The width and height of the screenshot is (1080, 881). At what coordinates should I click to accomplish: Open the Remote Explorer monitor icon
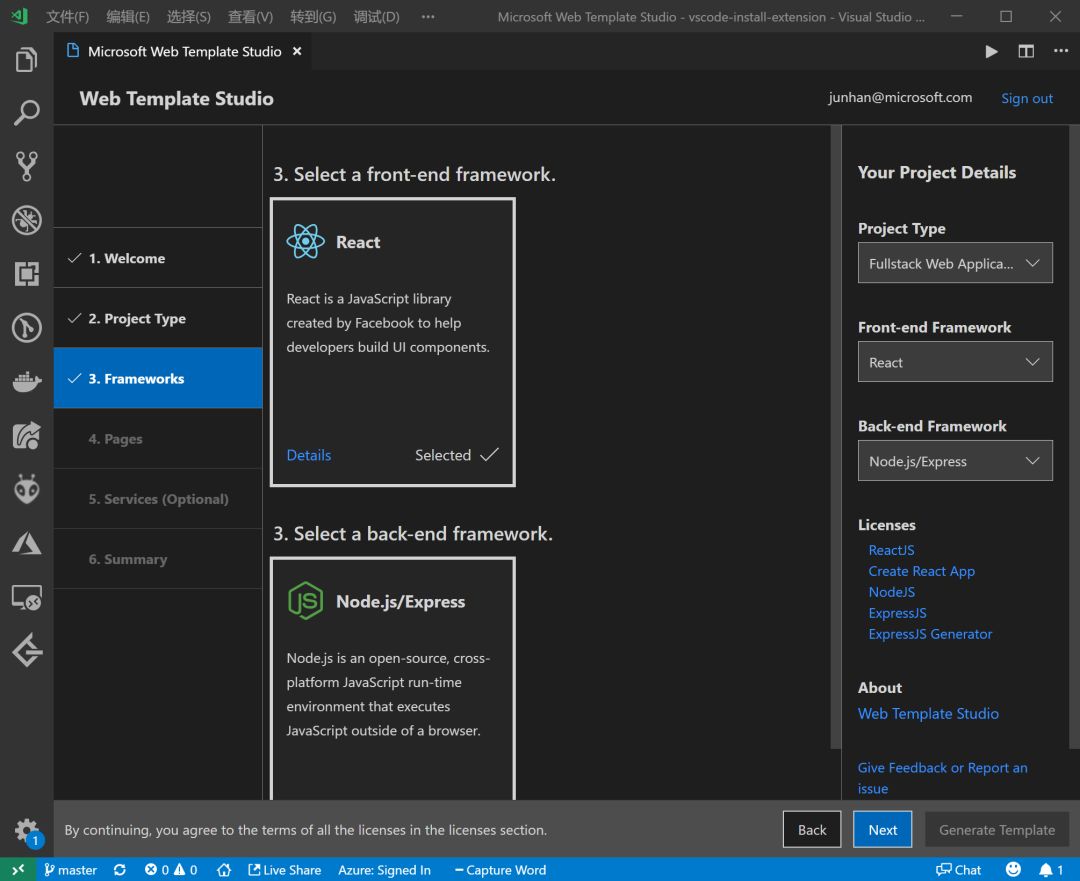(26, 597)
